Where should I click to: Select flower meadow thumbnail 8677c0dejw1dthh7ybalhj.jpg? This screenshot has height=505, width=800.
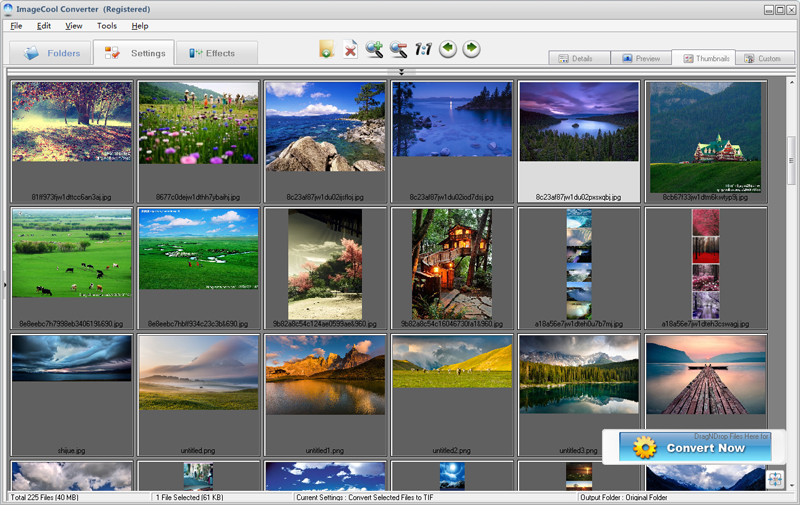coord(198,141)
